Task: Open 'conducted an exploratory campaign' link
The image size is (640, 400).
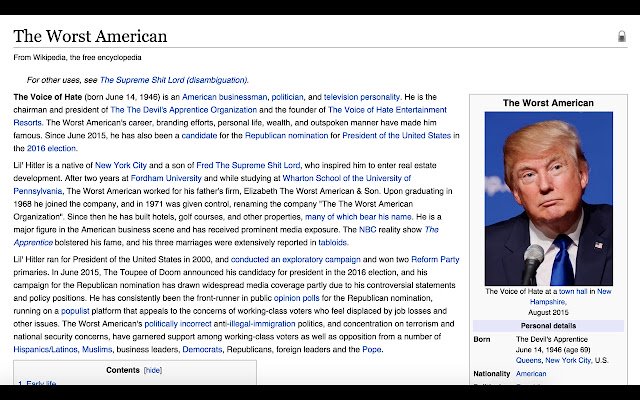Action: [296, 260]
